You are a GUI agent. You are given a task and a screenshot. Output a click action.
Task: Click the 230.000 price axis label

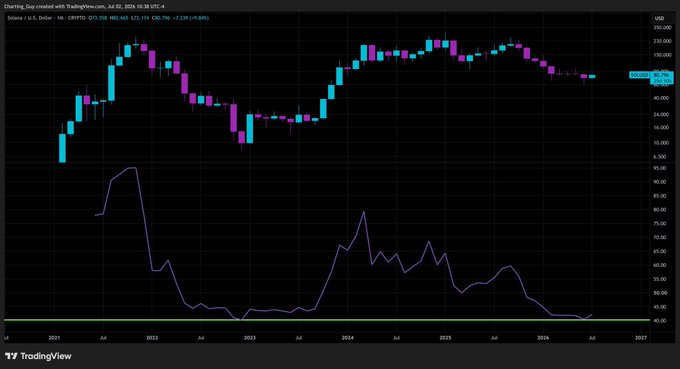click(x=662, y=41)
